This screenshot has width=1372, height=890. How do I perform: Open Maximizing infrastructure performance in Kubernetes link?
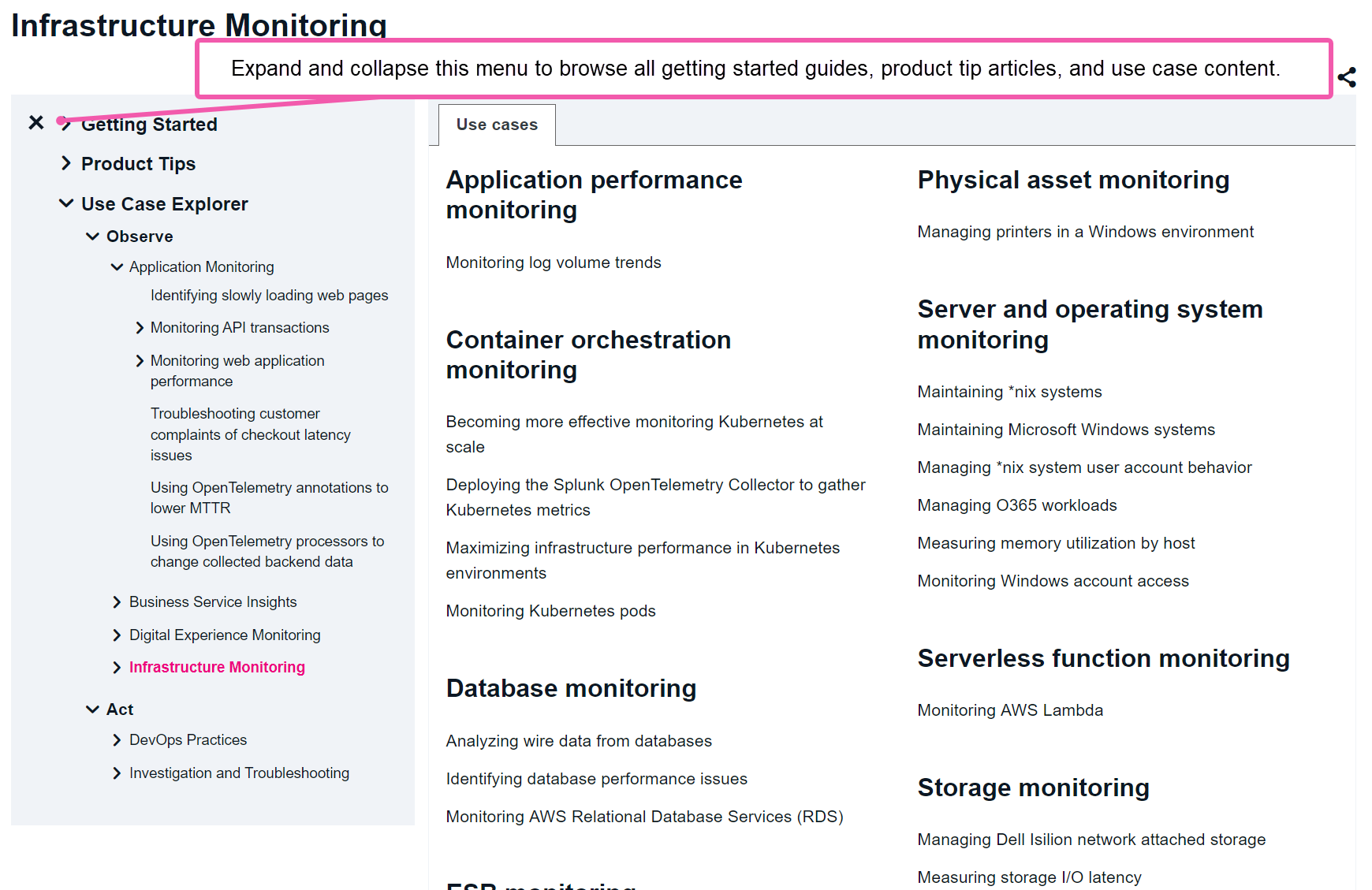tap(643, 560)
